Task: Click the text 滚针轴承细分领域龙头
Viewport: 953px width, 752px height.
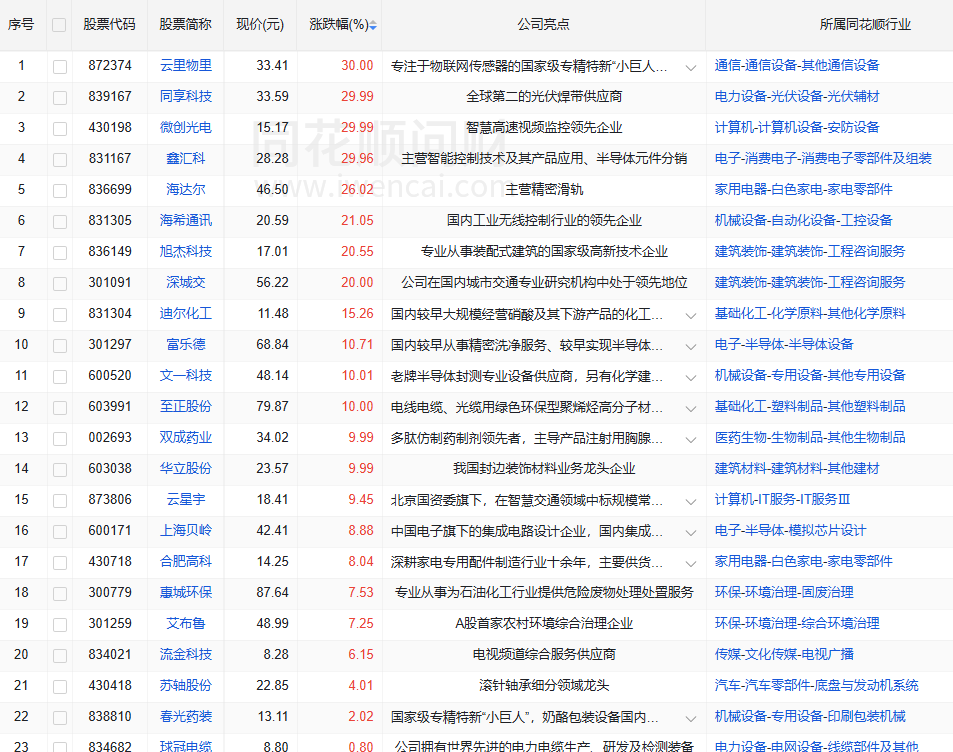Action: coord(544,685)
